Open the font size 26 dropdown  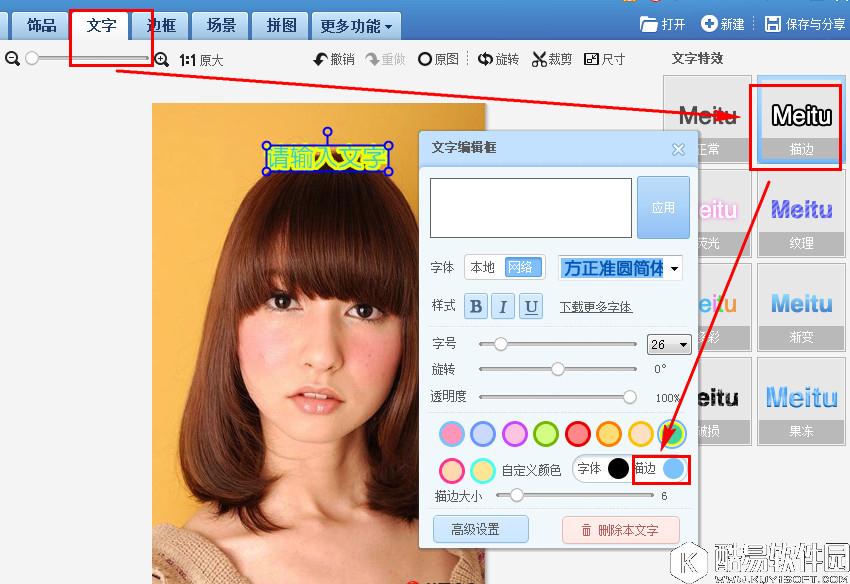coord(668,344)
